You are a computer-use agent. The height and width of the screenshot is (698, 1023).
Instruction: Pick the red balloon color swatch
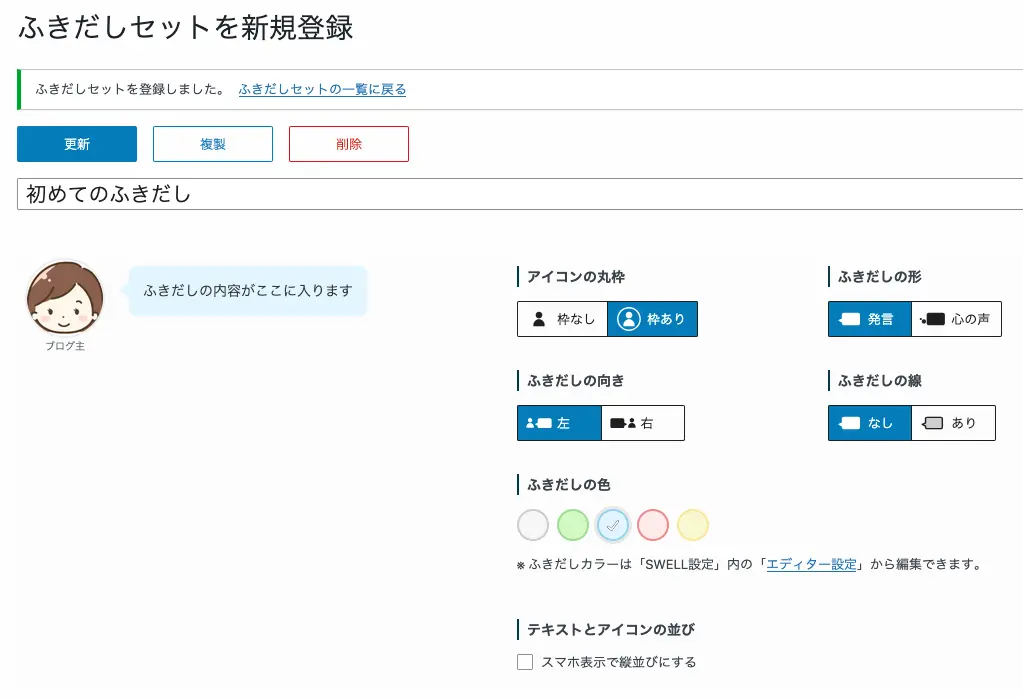pos(653,525)
